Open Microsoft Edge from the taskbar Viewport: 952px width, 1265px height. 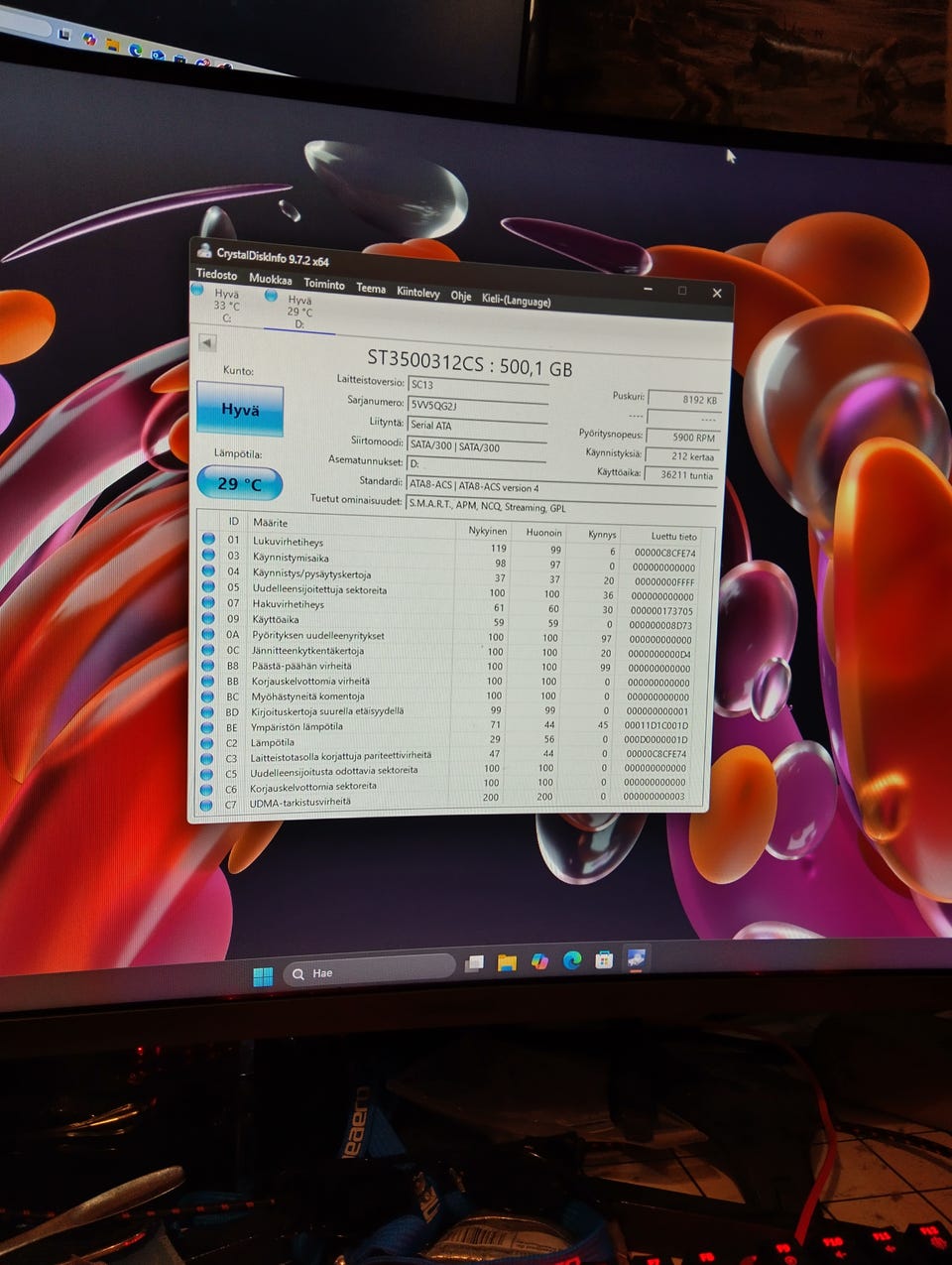point(572,960)
